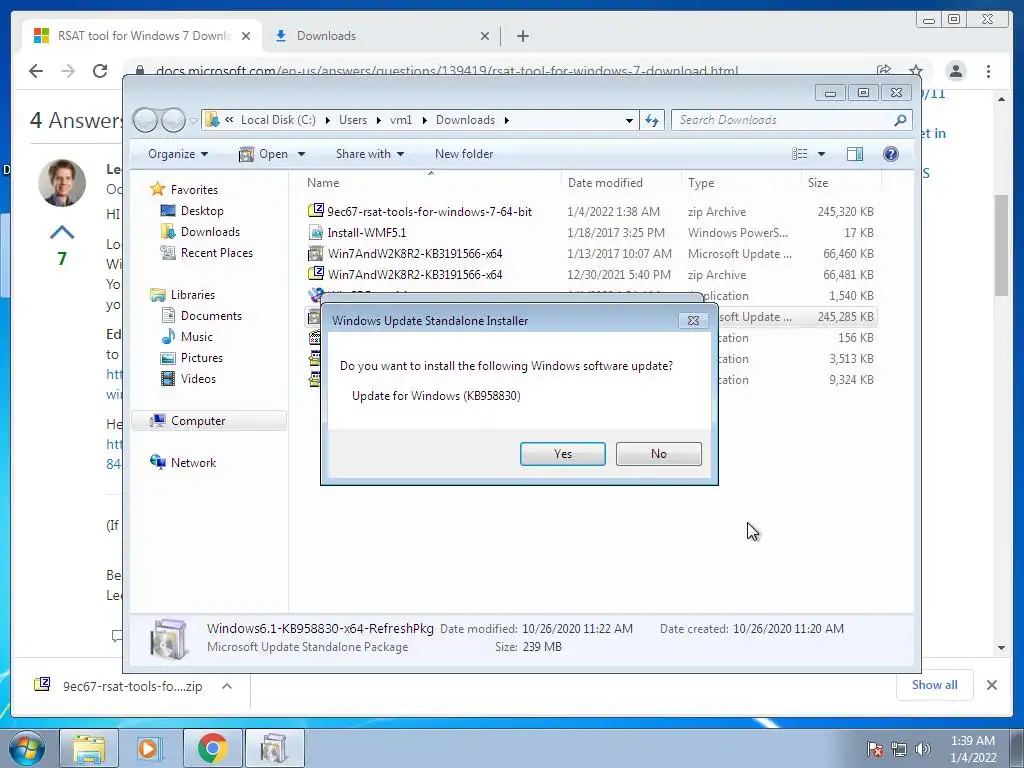Confirm update installation with Yes
1024x768 pixels.
pos(562,454)
